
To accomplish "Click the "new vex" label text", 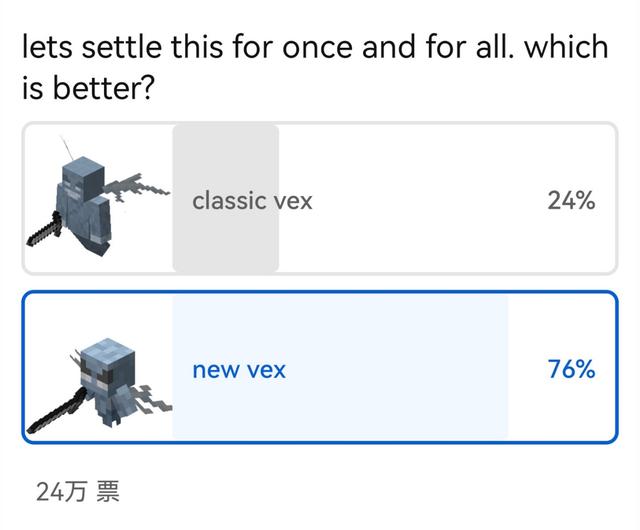I will [239, 370].
